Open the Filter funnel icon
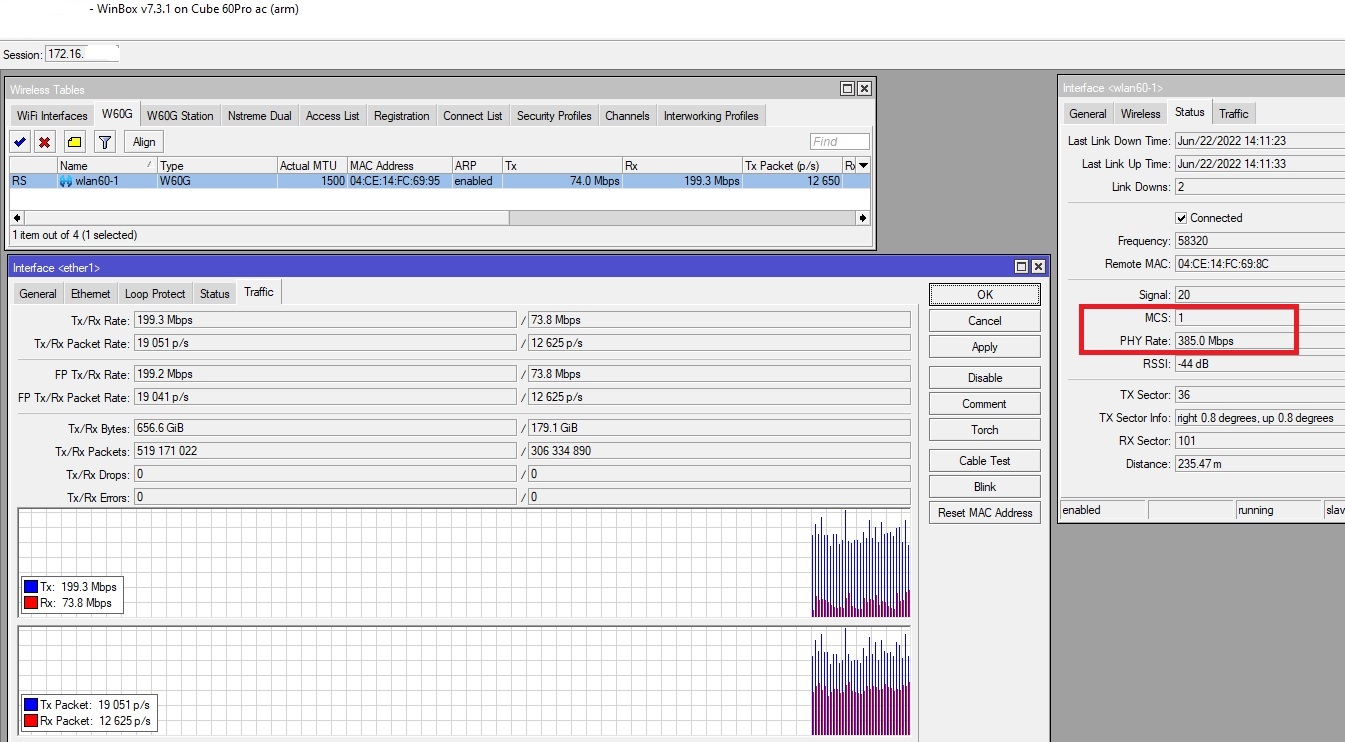 click(x=104, y=142)
